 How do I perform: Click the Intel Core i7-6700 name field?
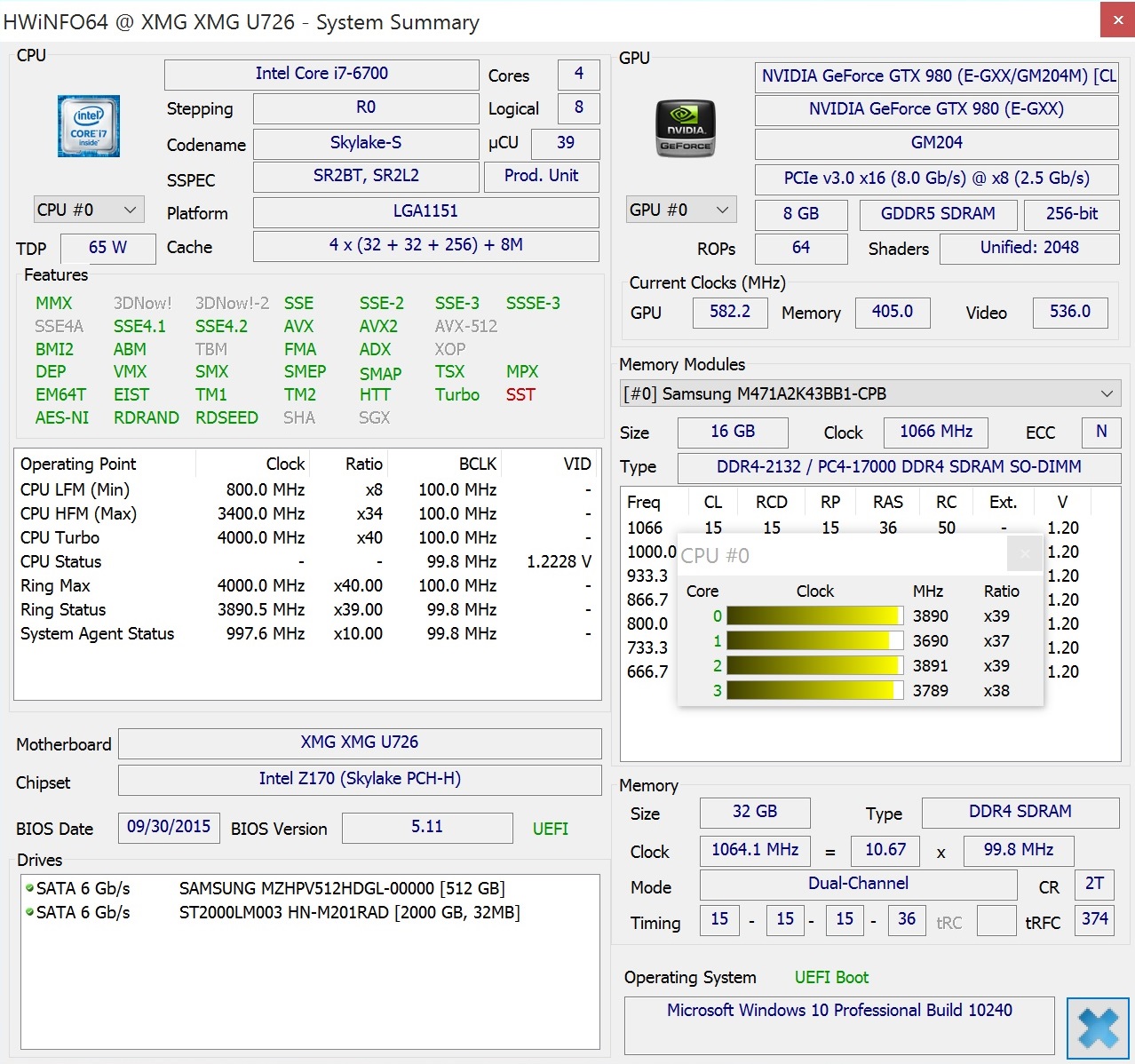(x=321, y=74)
